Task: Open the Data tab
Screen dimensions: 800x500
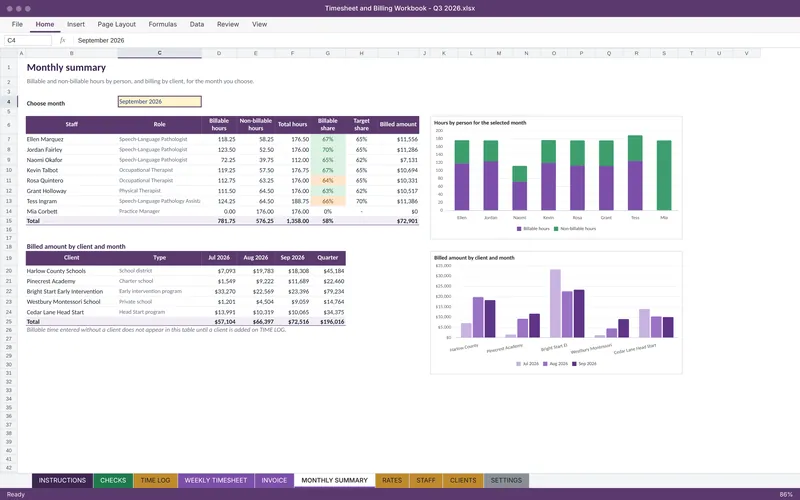Action: 196,24
